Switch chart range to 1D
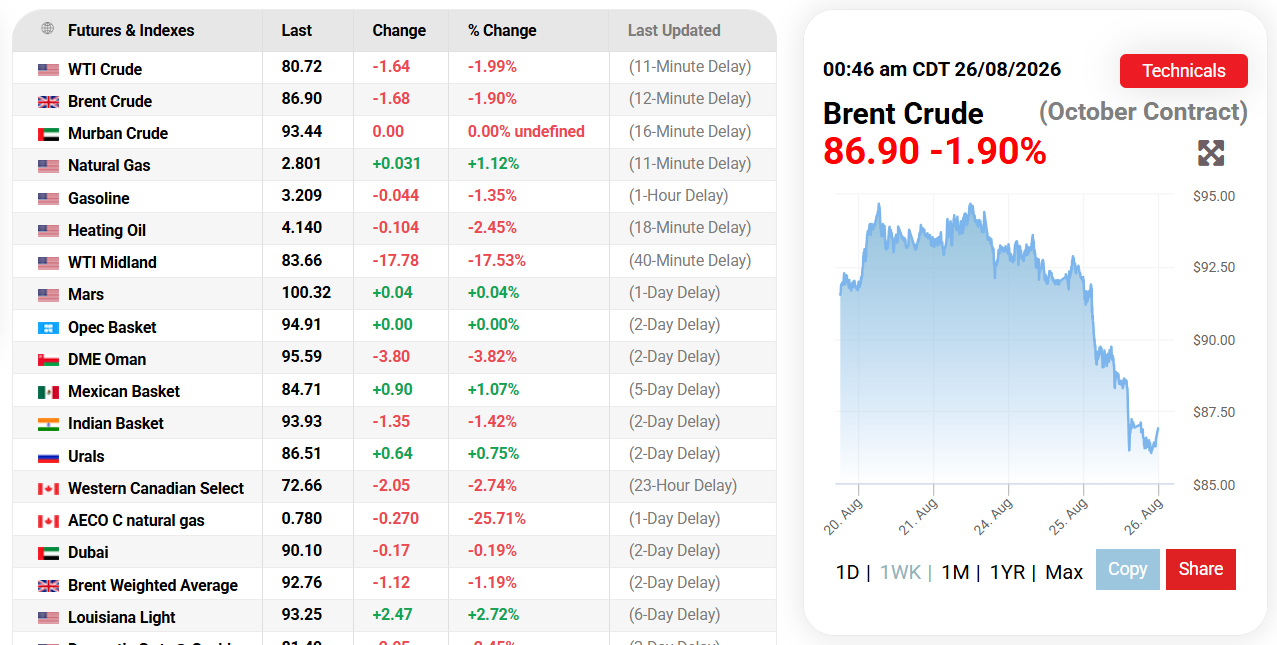This screenshot has height=645, width=1277. (x=847, y=572)
